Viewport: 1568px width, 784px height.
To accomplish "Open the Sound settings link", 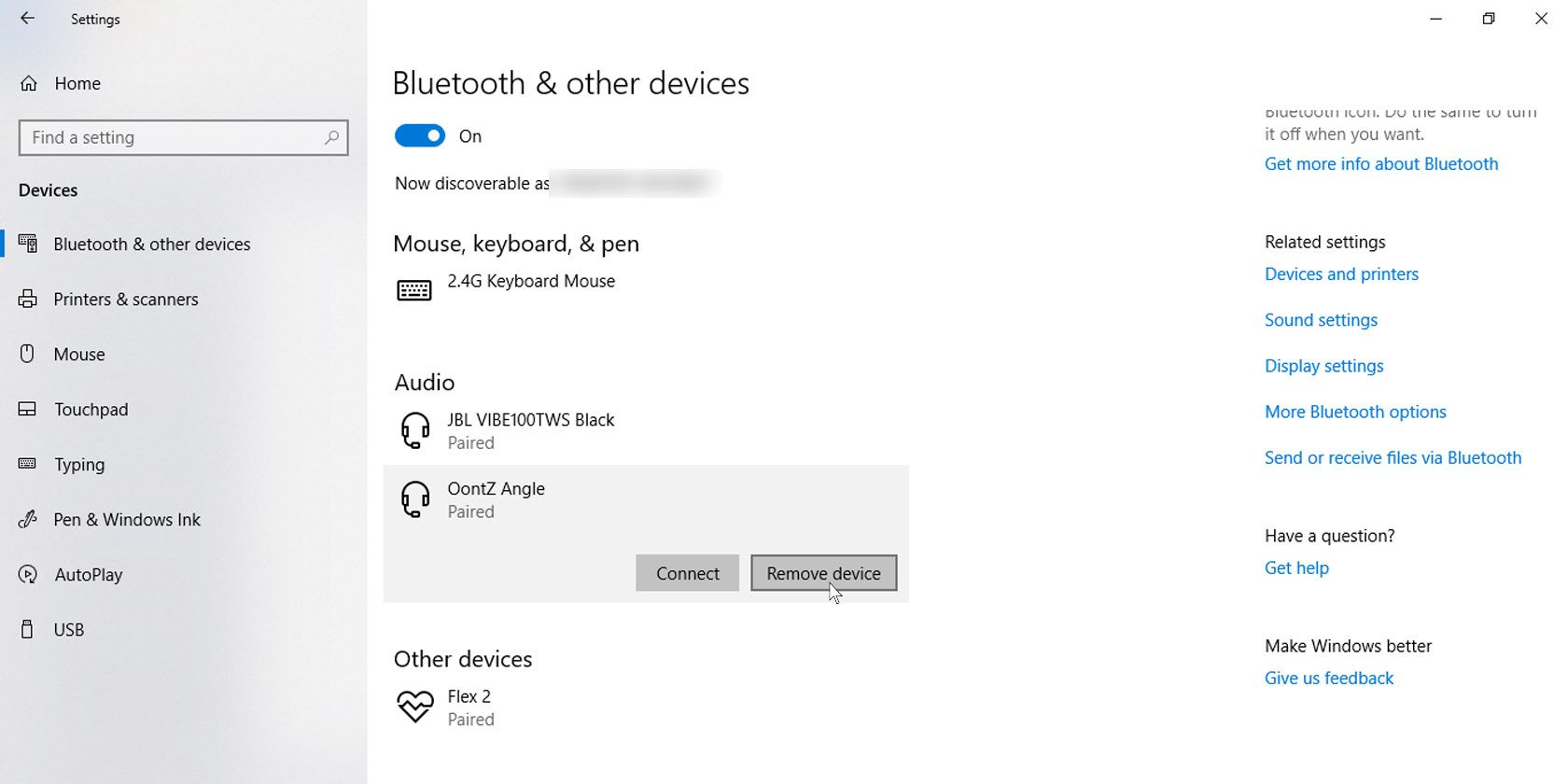I will tap(1320, 319).
